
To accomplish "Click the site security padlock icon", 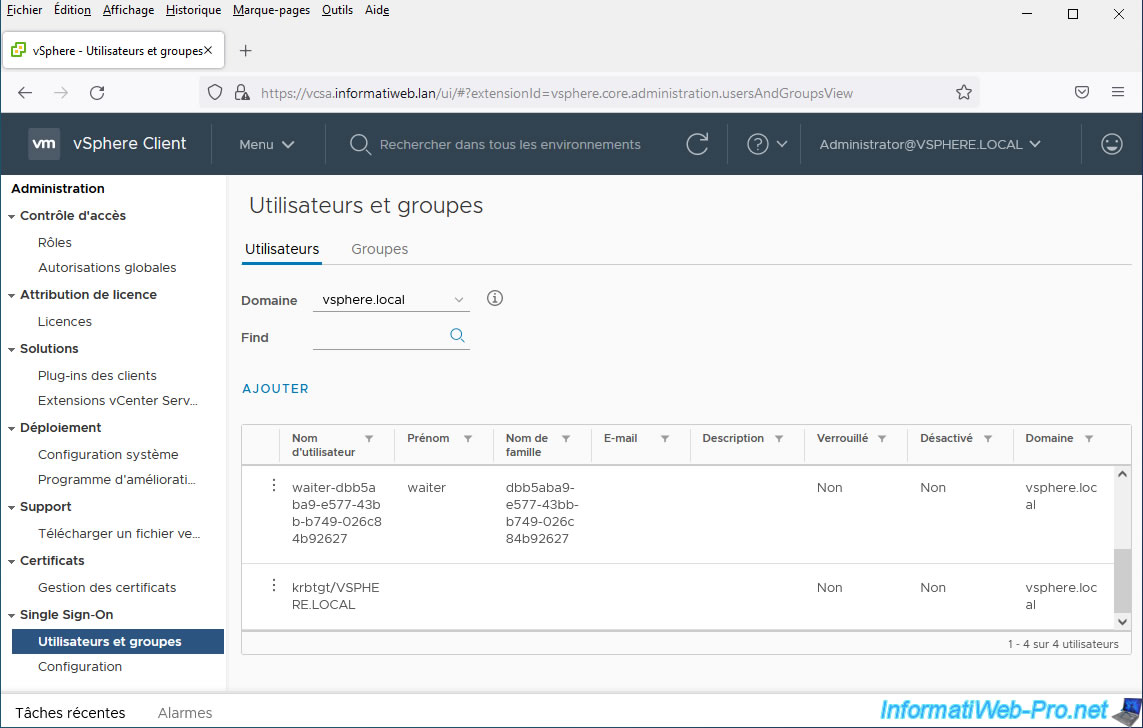I will coord(241,93).
